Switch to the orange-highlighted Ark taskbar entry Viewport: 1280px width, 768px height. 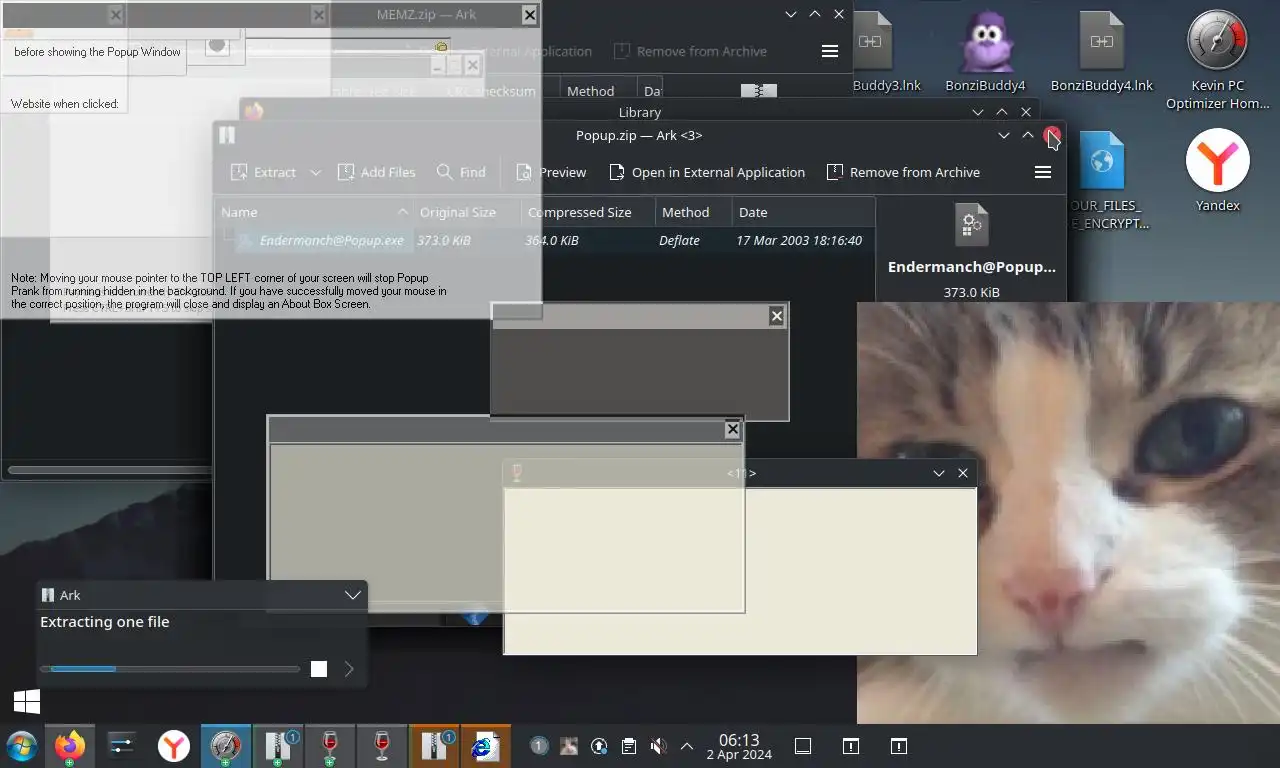tap(434, 746)
